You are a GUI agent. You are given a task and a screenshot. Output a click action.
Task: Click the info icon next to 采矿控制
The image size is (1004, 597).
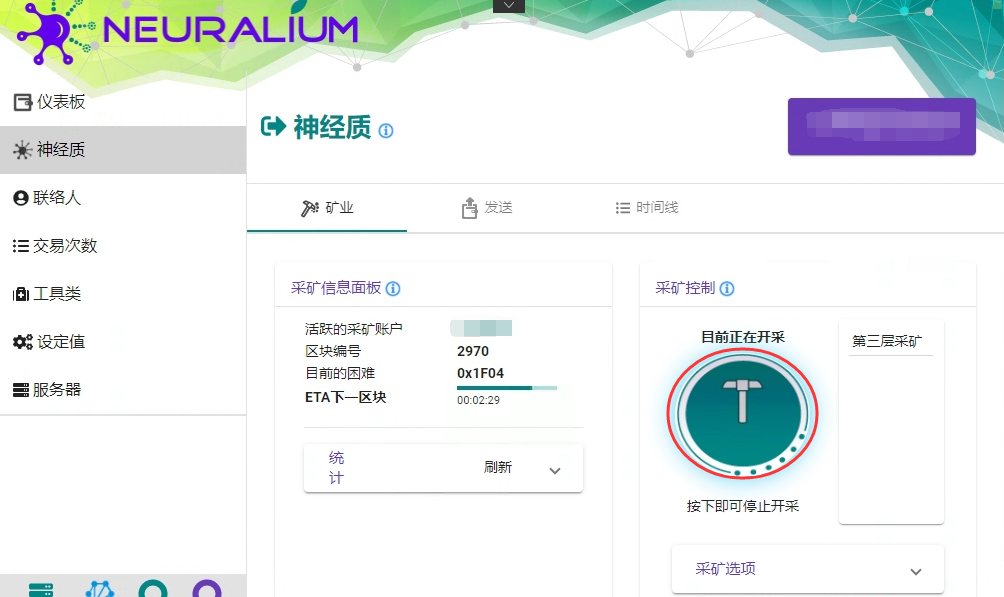tap(727, 289)
